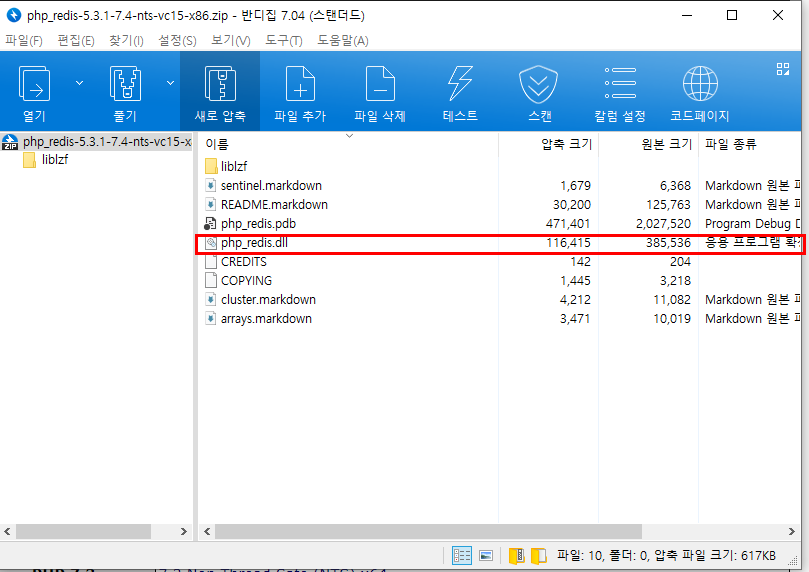Switch to details list view in the status bar
Screen dimensions: 809x572
(462, 555)
